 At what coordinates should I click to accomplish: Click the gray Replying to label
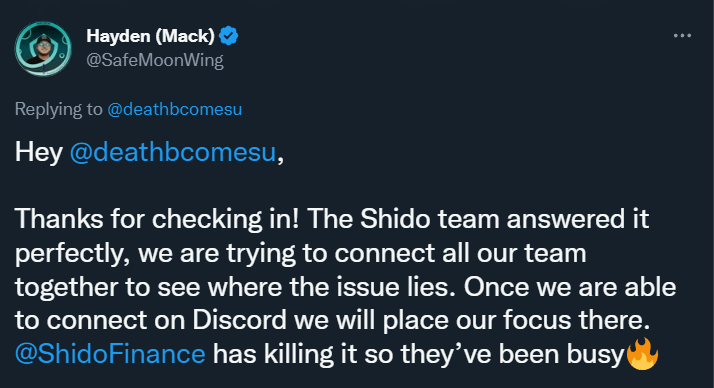coord(59,109)
